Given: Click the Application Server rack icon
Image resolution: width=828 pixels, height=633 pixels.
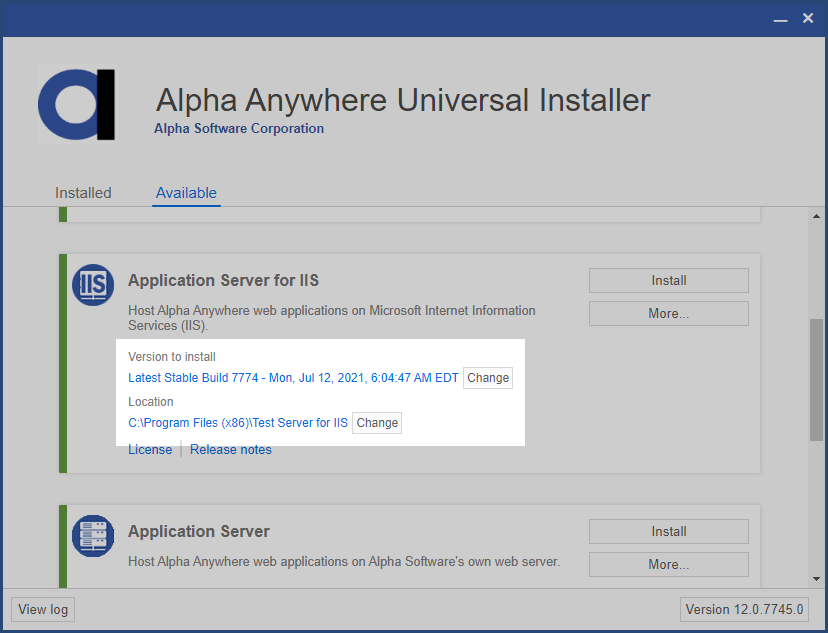Looking at the screenshot, I should click(x=93, y=536).
